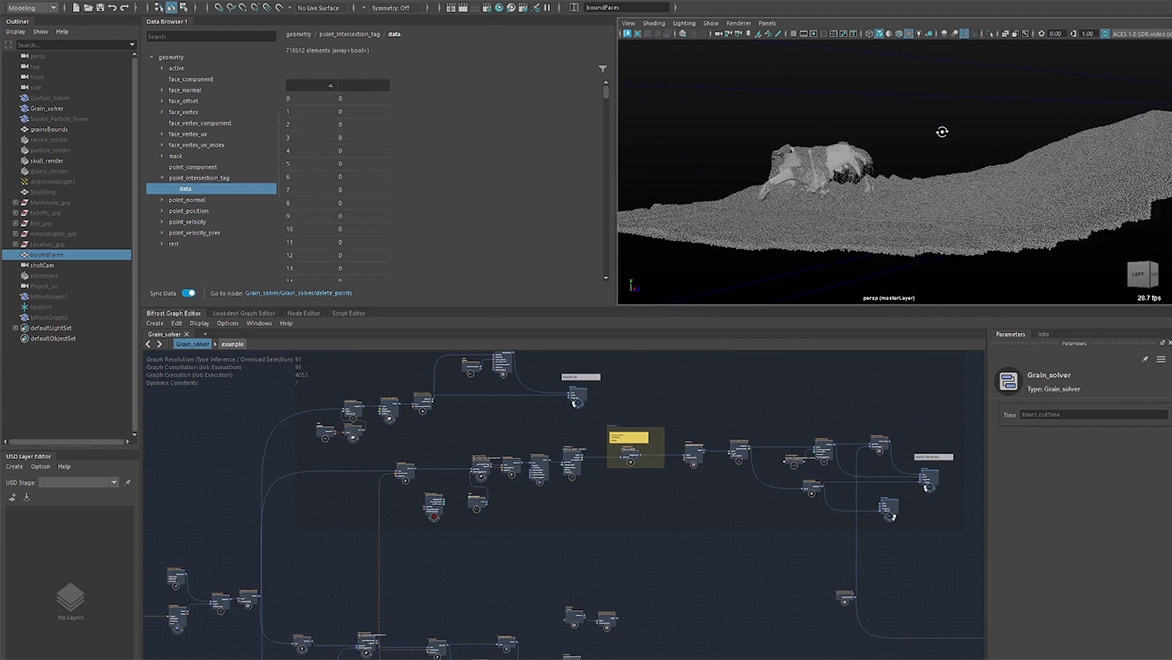Follow the Grain_solver/delete_points node link
This screenshot has height=660, width=1172.
coord(298,293)
